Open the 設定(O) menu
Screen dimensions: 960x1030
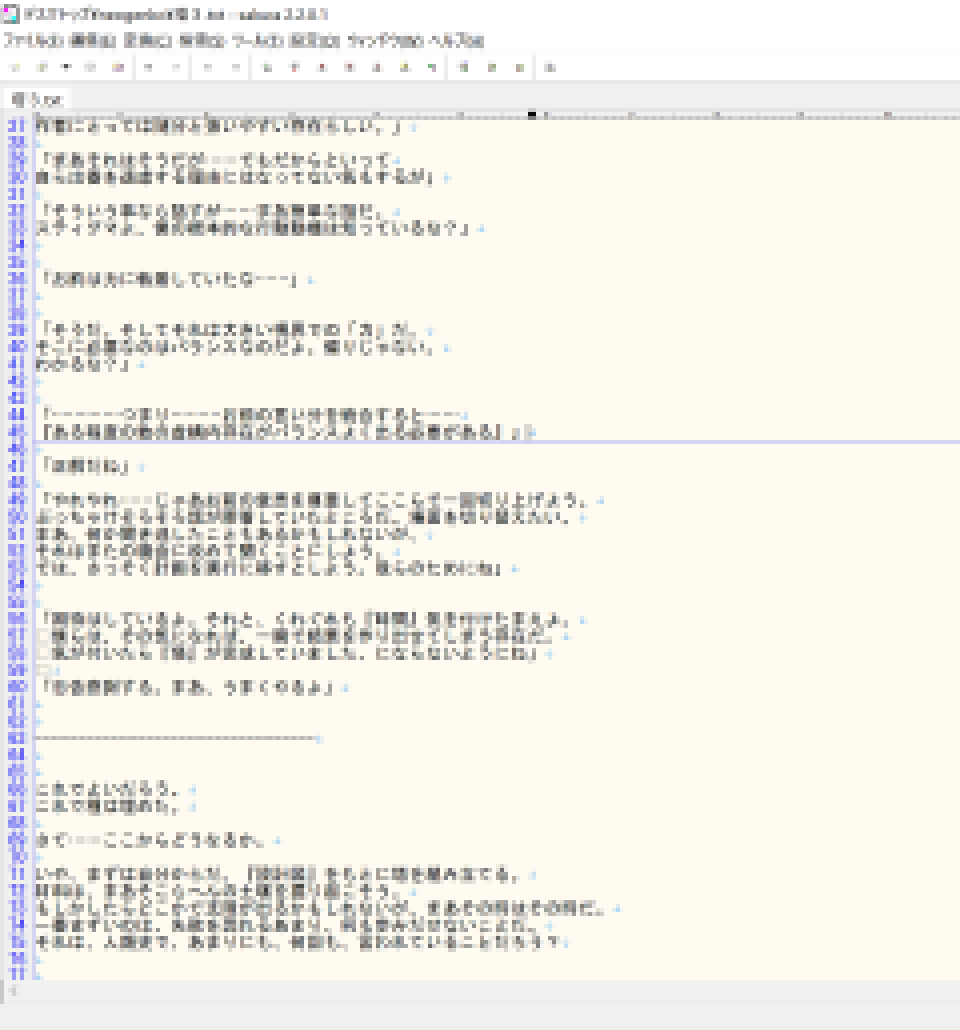coord(315,41)
